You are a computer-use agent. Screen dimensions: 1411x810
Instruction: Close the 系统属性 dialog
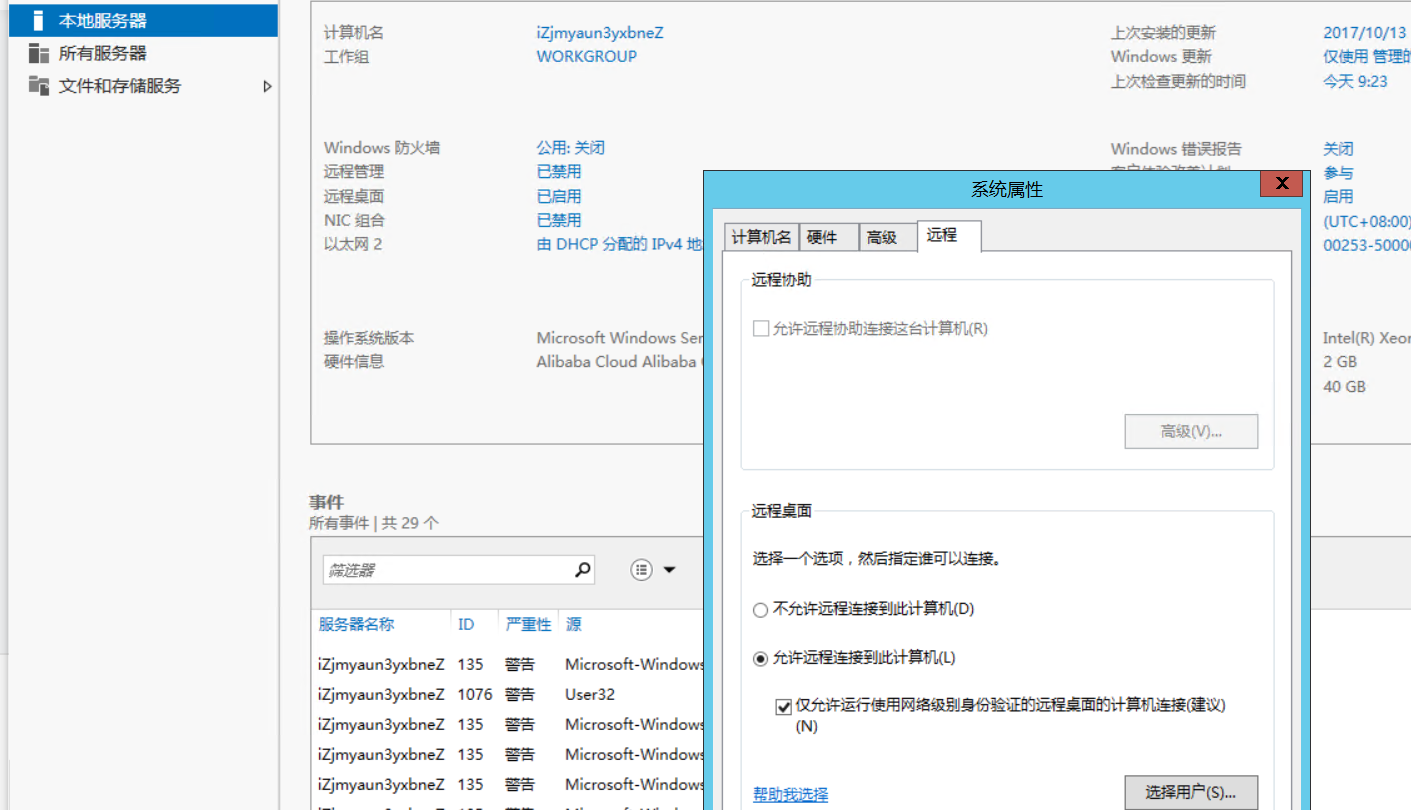click(x=1281, y=184)
